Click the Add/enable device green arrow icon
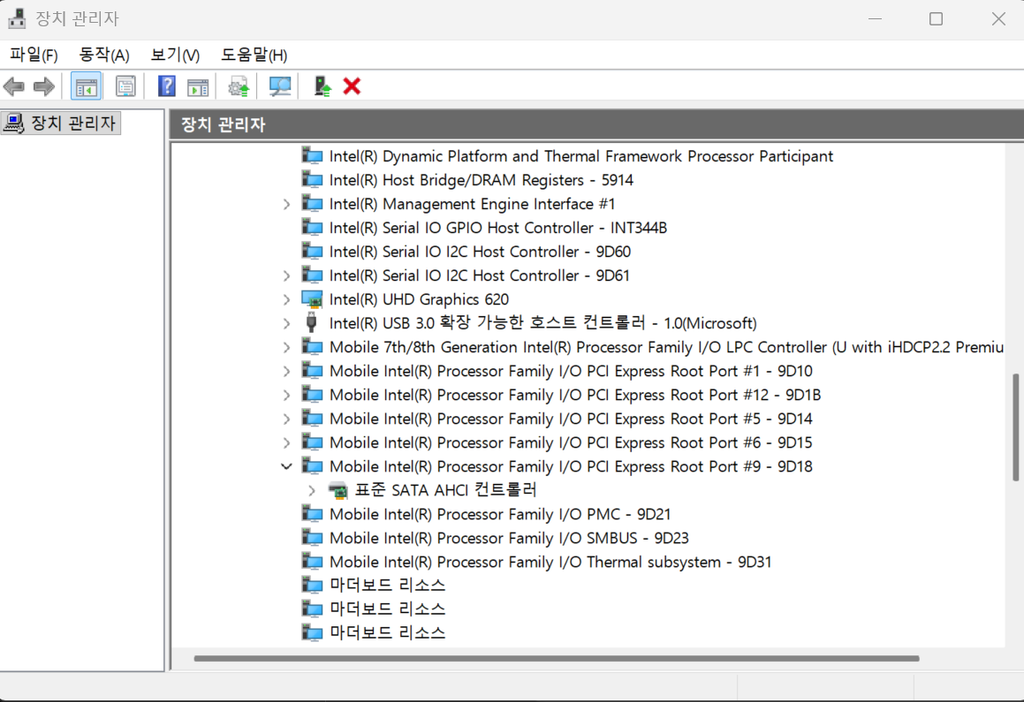1024x702 pixels. tap(323, 86)
